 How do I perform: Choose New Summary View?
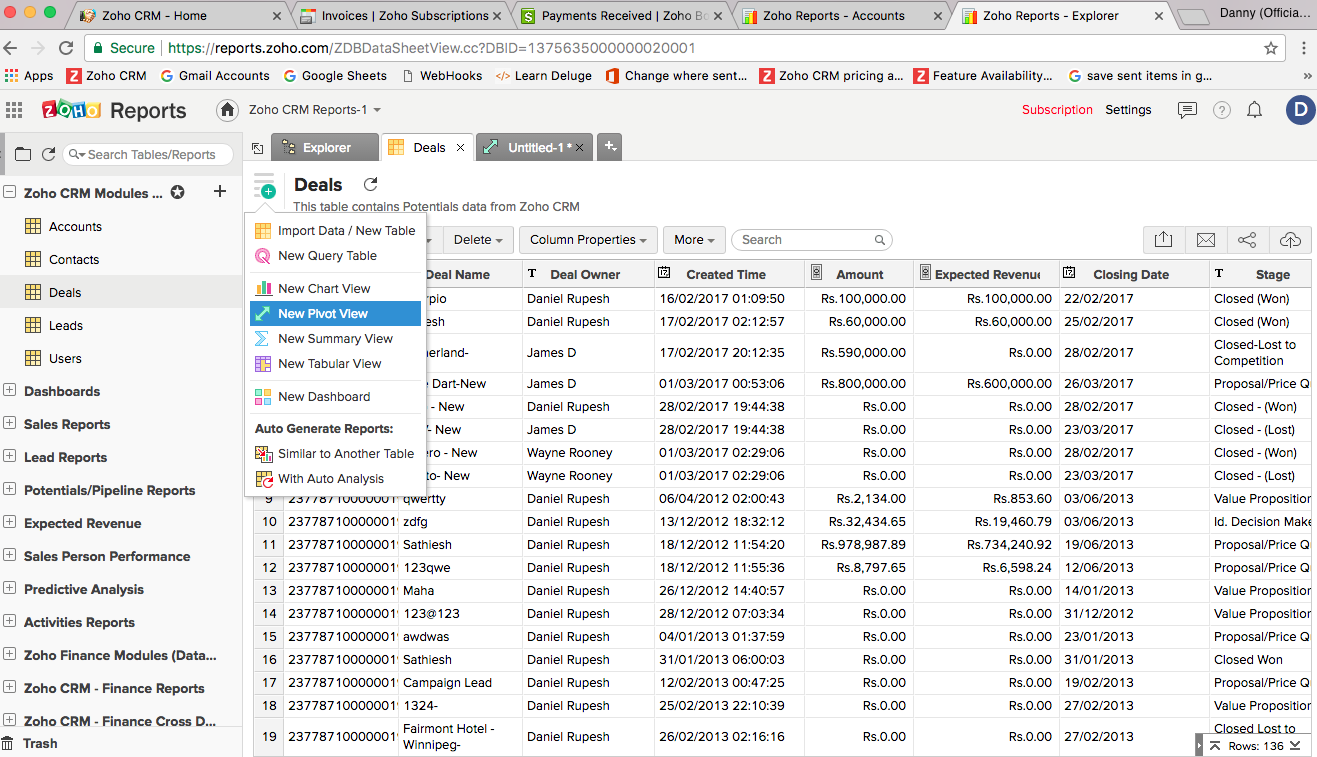[335, 339]
